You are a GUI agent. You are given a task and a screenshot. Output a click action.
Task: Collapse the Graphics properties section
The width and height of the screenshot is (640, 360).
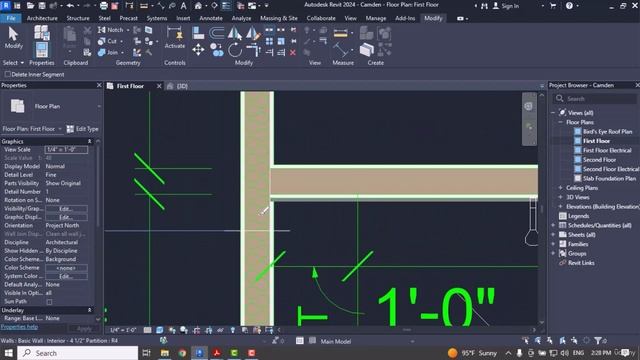[x=89, y=141]
